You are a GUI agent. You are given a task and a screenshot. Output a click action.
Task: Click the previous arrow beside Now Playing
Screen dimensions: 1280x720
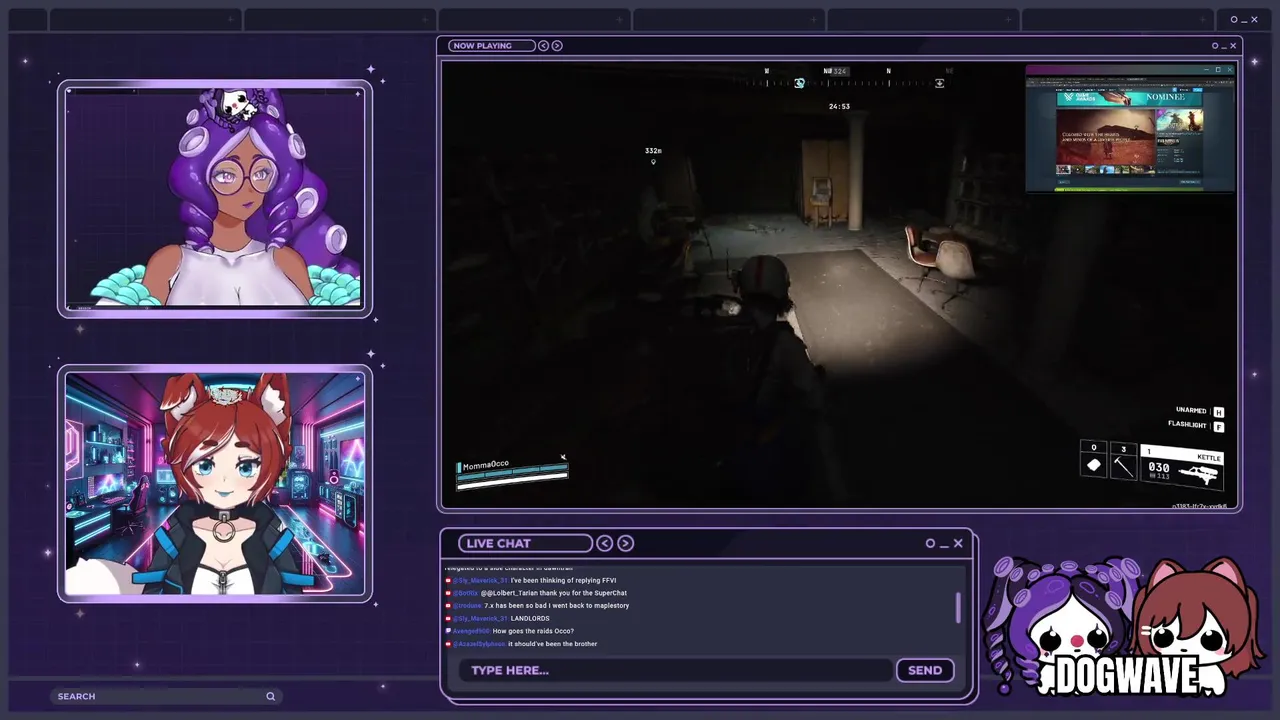(x=543, y=45)
